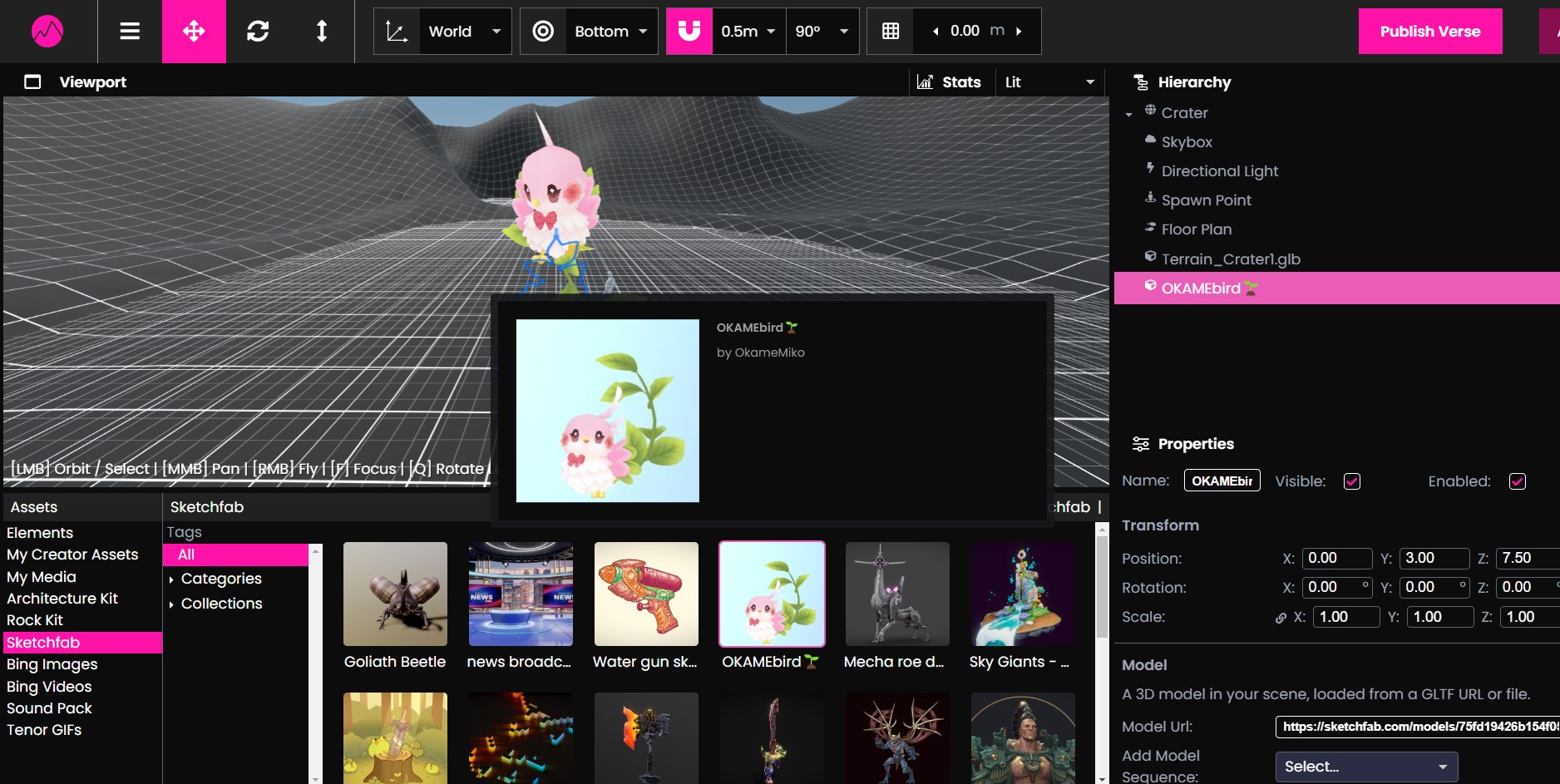The image size is (1560, 784).
Task: Click the Spawn Point icon
Action: pyautogui.click(x=1150, y=198)
